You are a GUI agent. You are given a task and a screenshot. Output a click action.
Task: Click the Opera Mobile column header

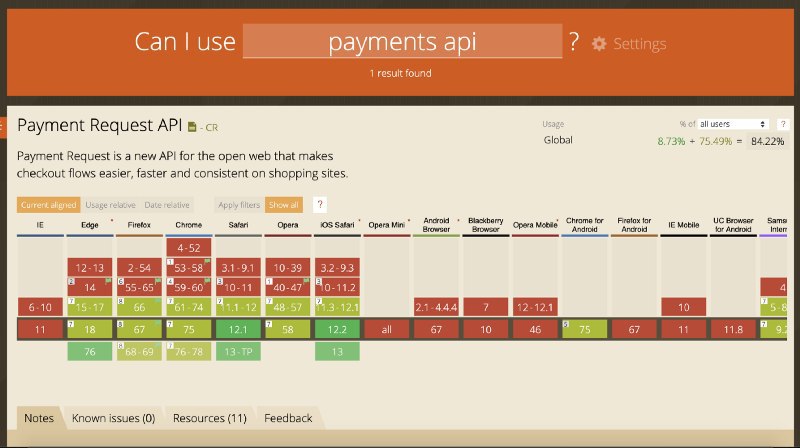[535, 225]
